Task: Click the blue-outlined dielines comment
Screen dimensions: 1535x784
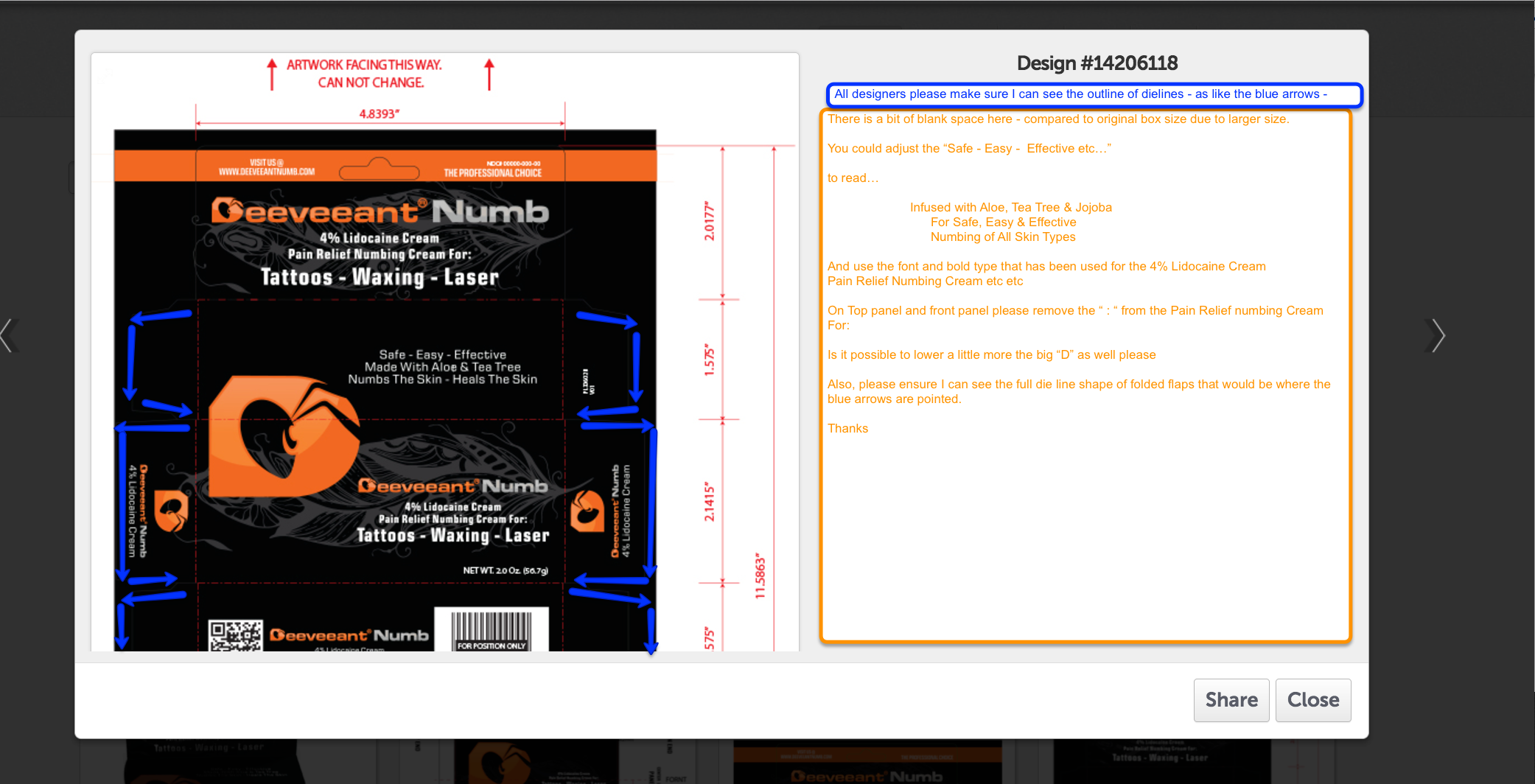Action: [x=1094, y=94]
